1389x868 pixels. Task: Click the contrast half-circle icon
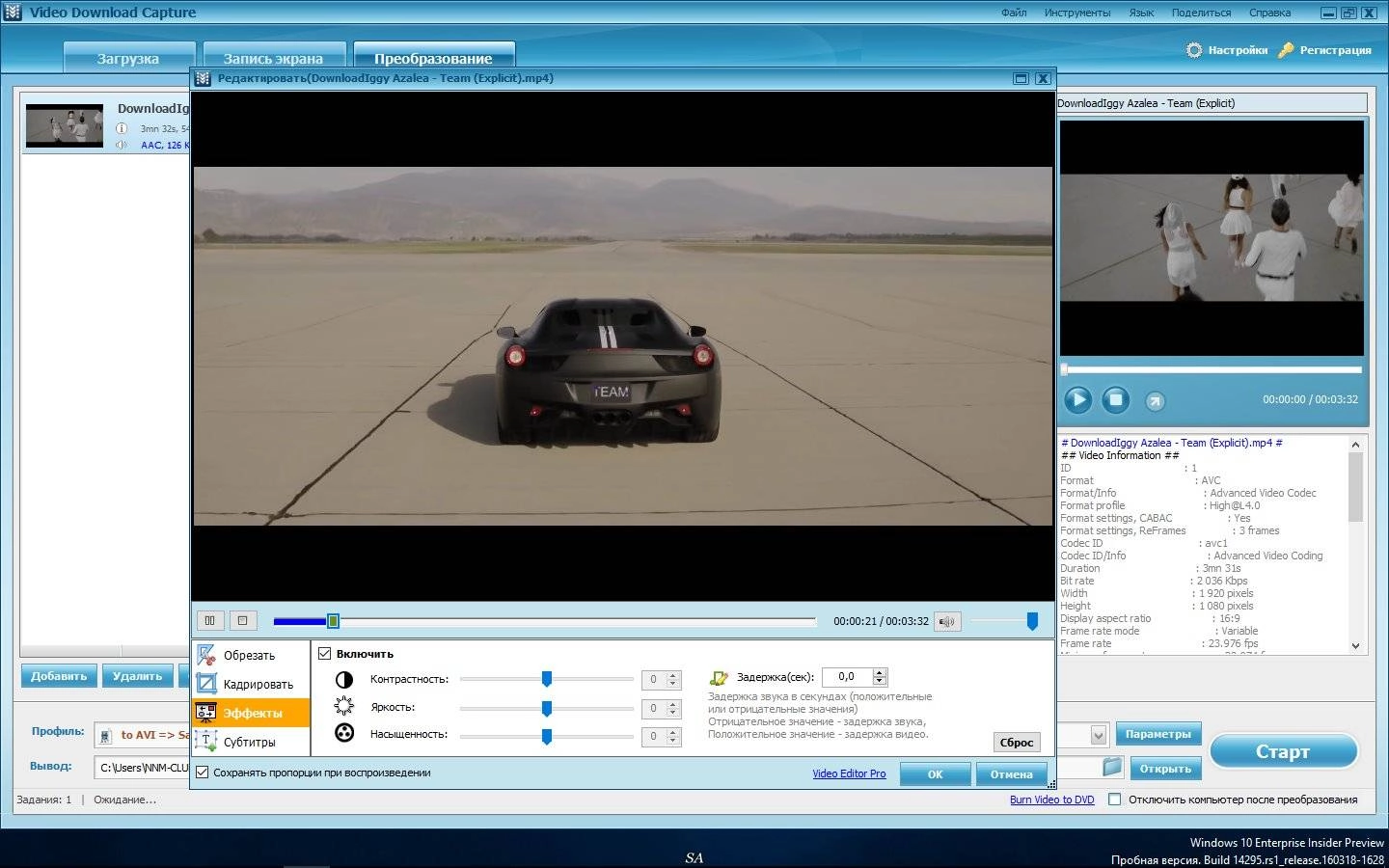pos(344,680)
